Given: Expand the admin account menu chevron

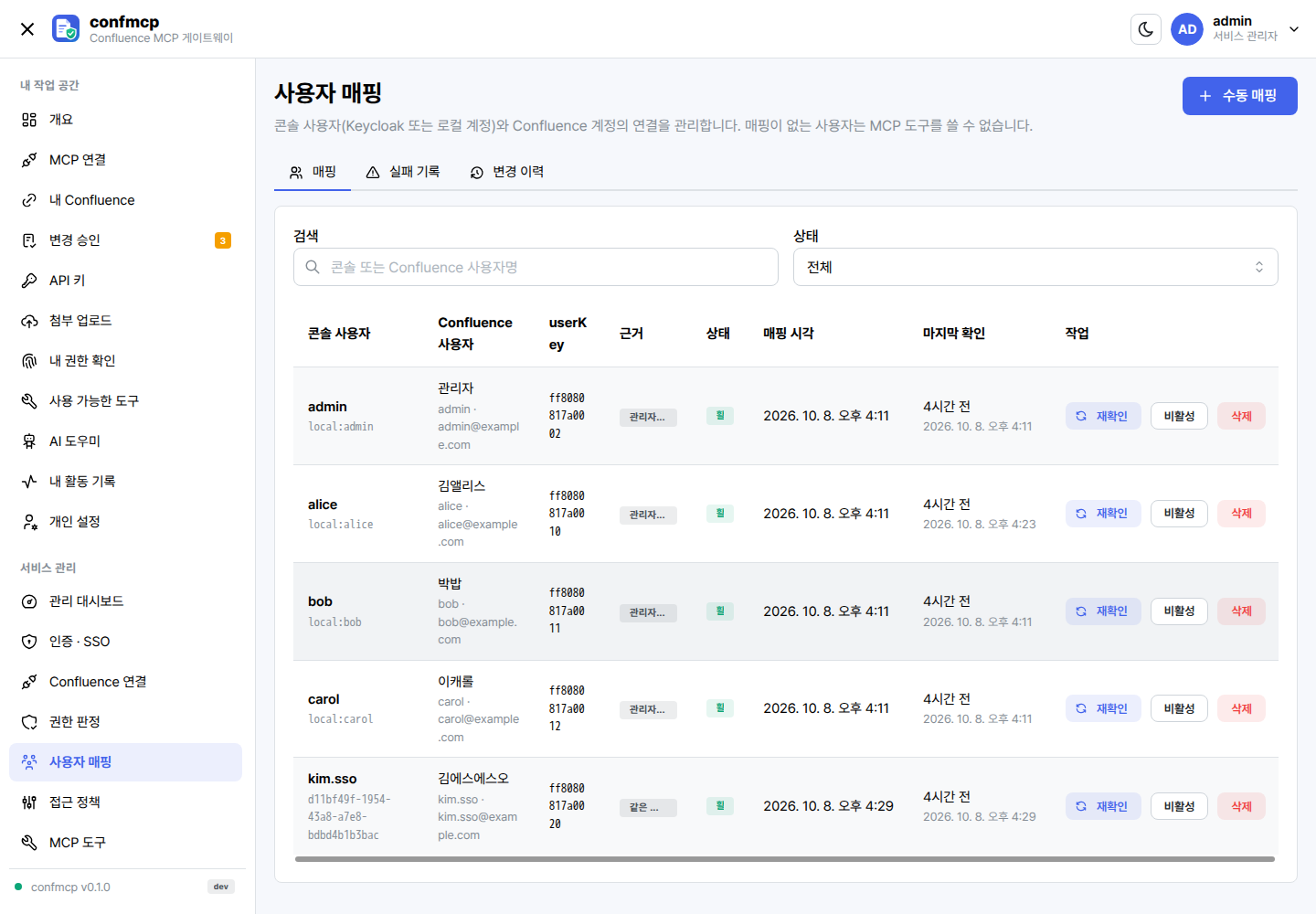Looking at the screenshot, I should (1294, 29).
